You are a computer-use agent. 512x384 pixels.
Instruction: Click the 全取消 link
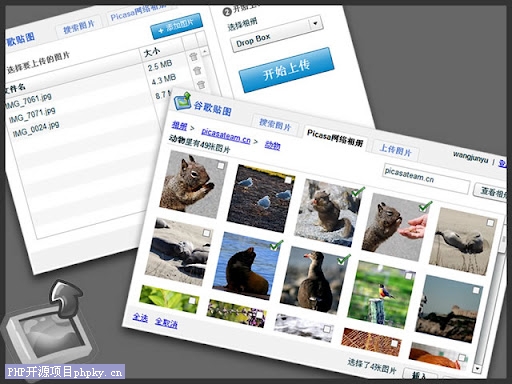[166, 323]
